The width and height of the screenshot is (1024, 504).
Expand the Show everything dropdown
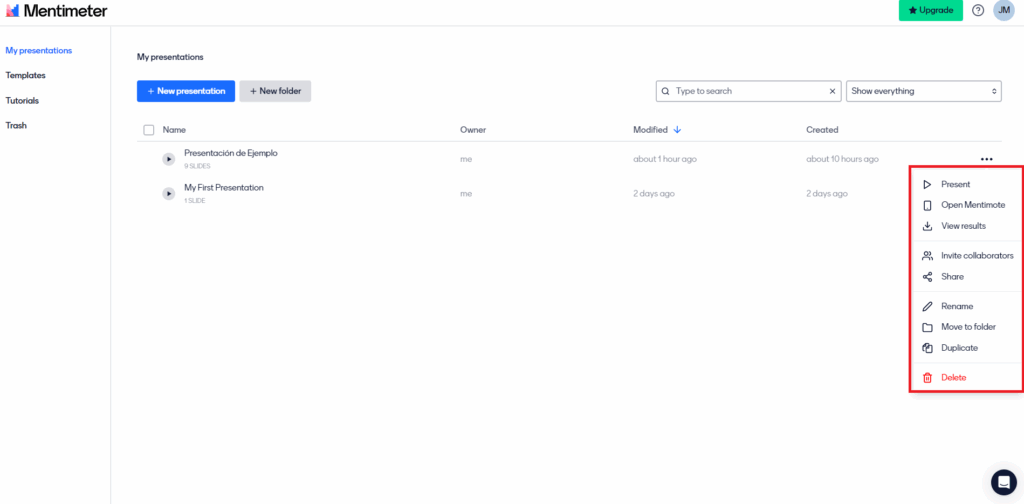(x=923, y=91)
